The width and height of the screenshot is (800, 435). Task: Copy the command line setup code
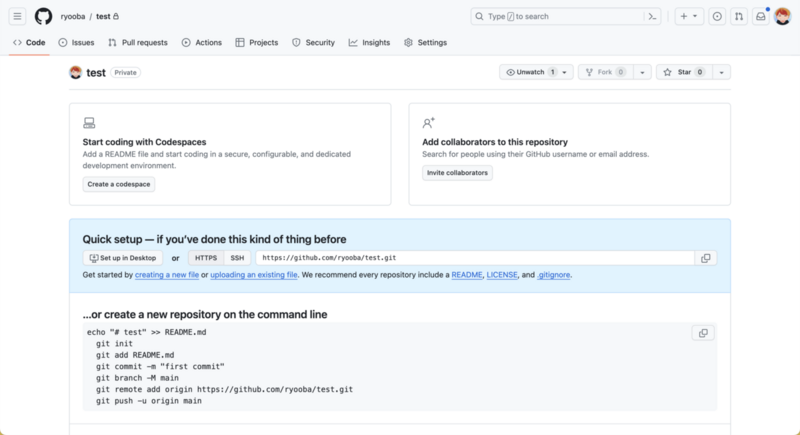(703, 333)
